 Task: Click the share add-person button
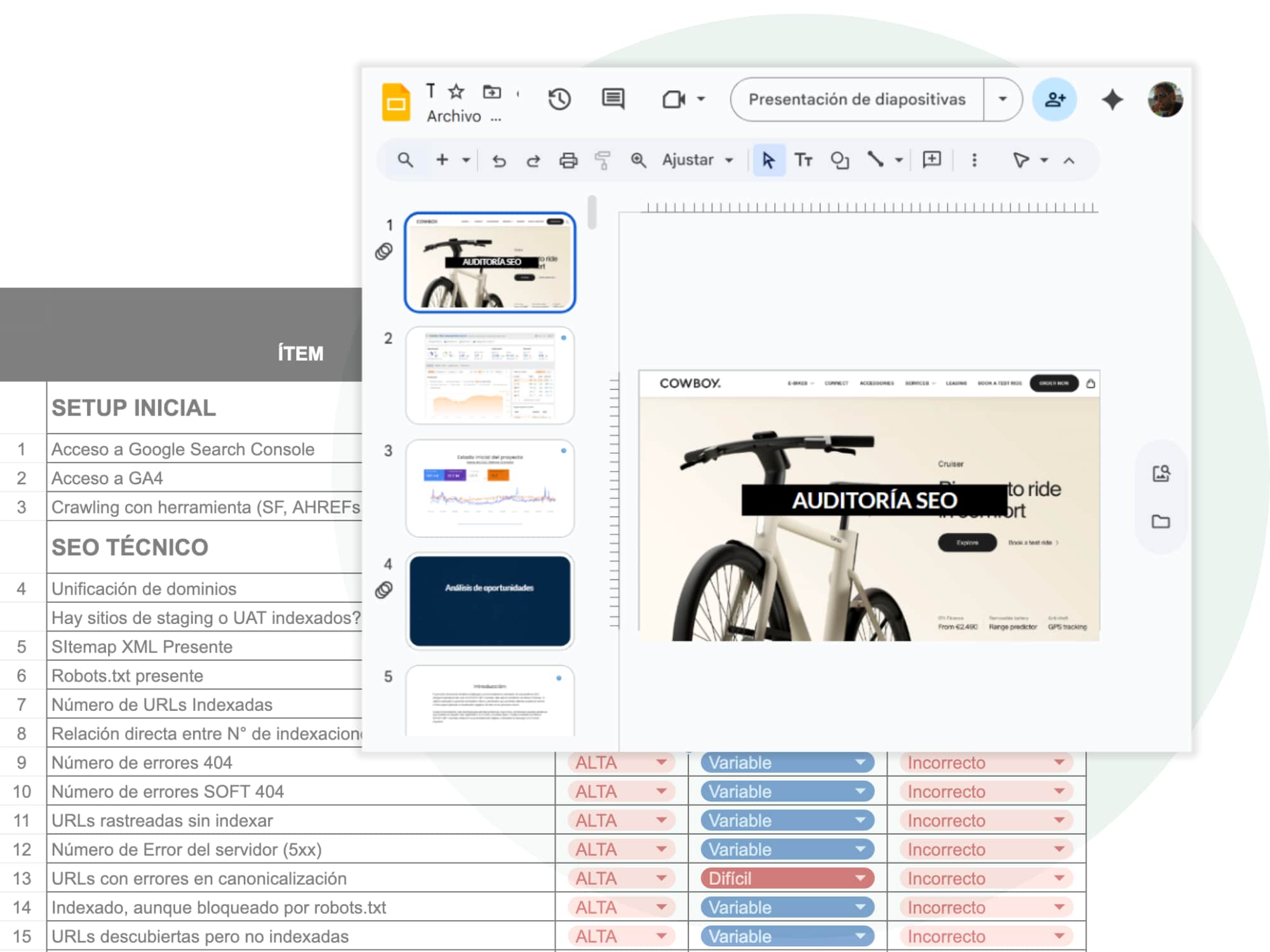pyautogui.click(x=1054, y=100)
